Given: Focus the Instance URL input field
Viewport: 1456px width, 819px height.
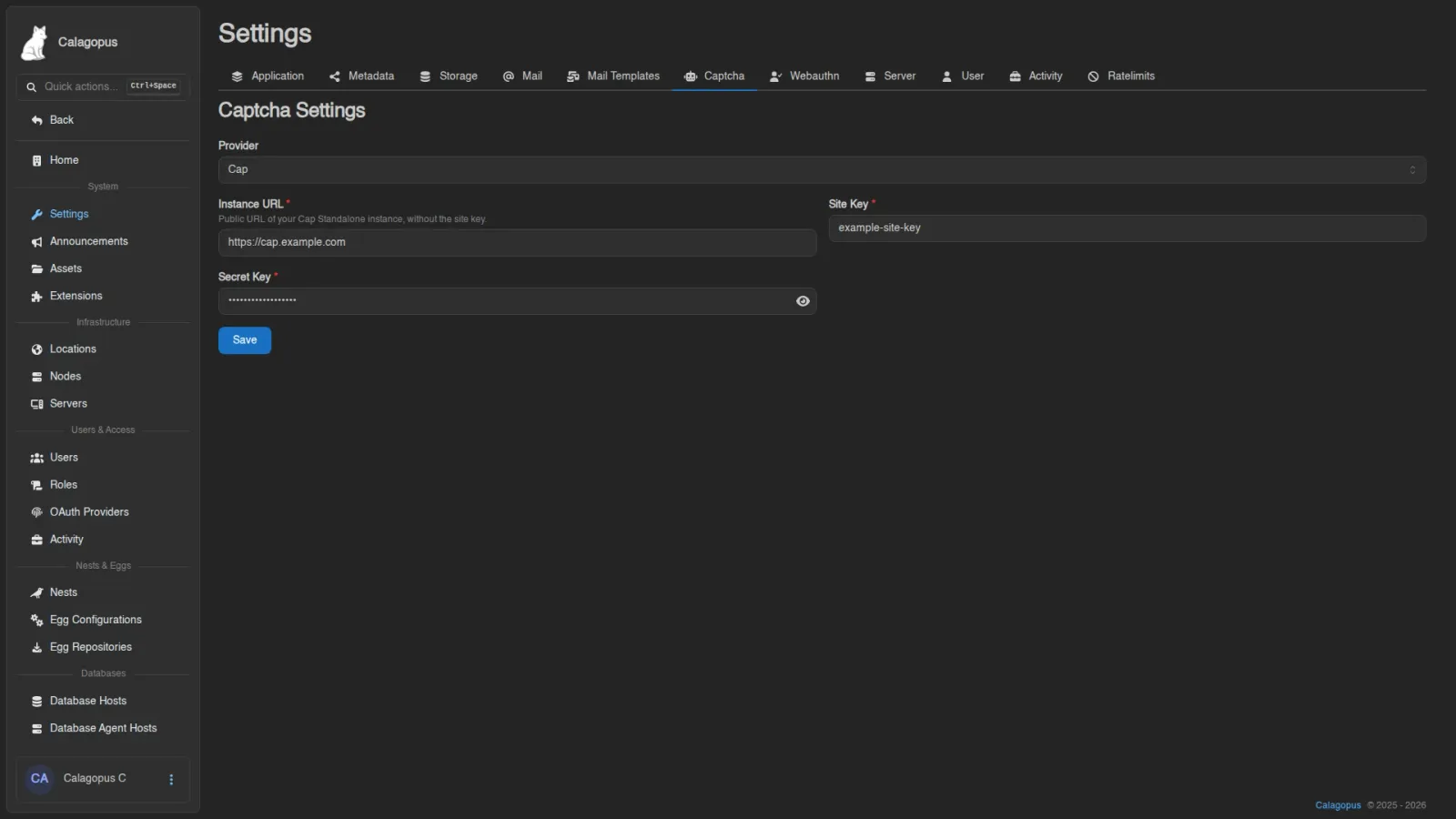Looking at the screenshot, I should click(517, 243).
